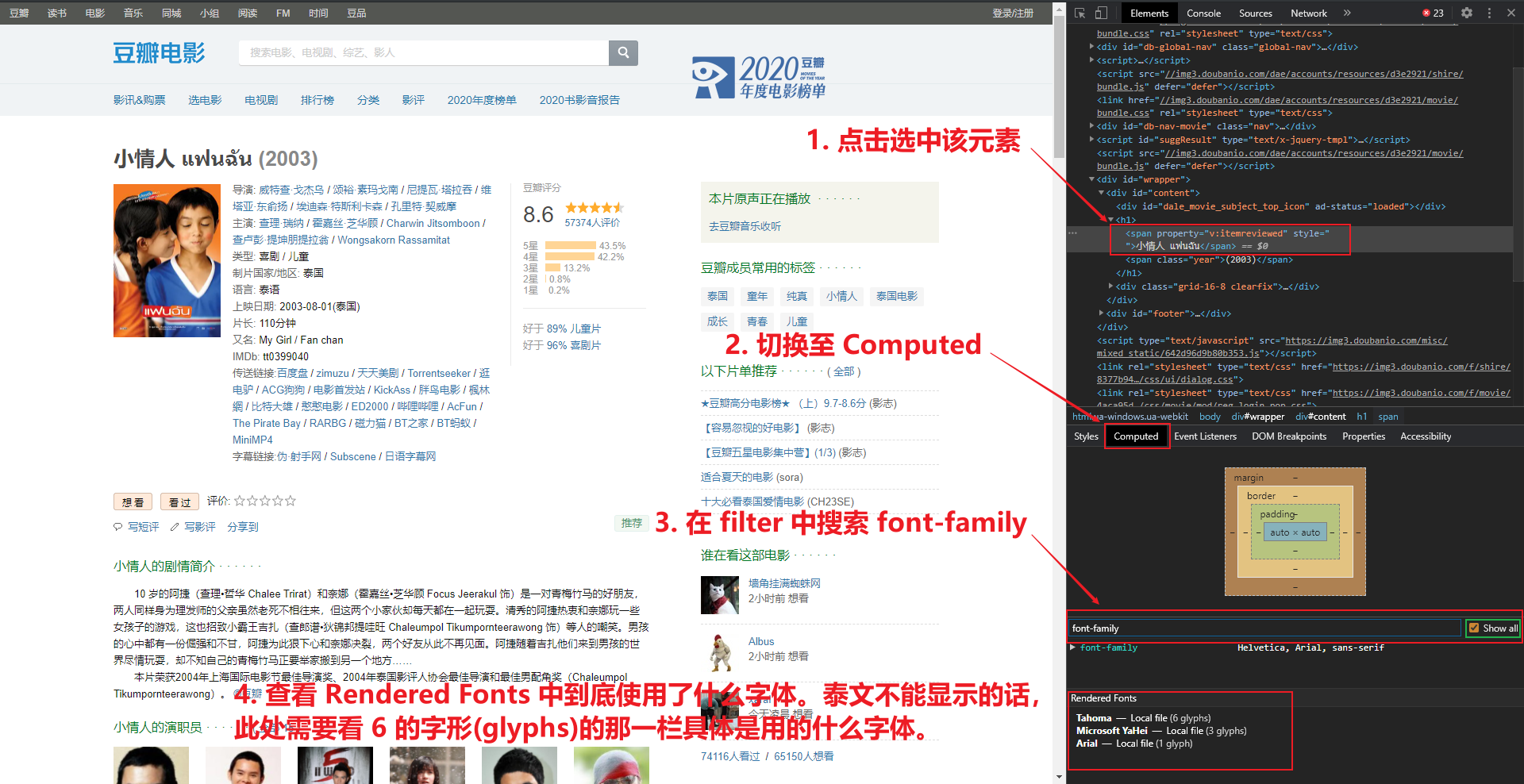Screen dimensions: 1524x784
Task: Toggle the Show all checkbox
Action: pos(1474,628)
